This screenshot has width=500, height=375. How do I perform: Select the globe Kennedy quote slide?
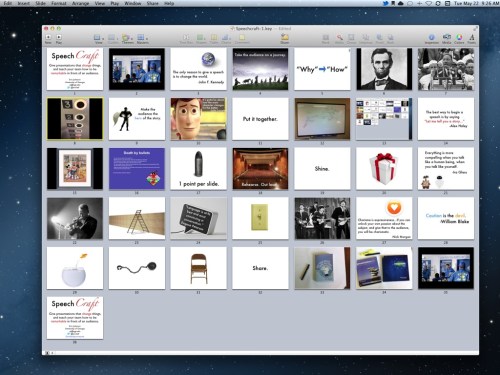pyautogui.click(x=198, y=69)
